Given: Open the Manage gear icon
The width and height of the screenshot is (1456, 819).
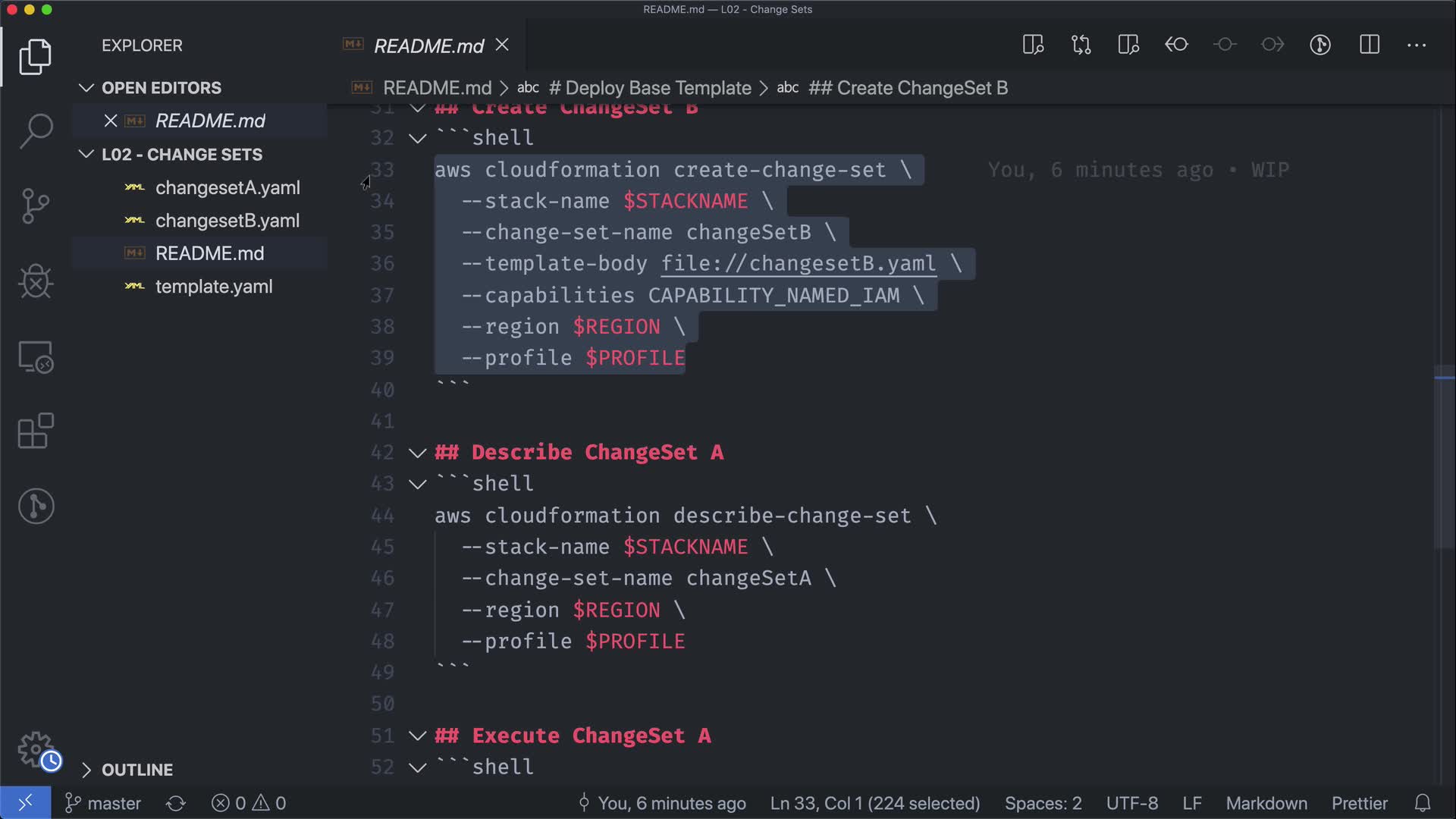Looking at the screenshot, I should (x=36, y=749).
